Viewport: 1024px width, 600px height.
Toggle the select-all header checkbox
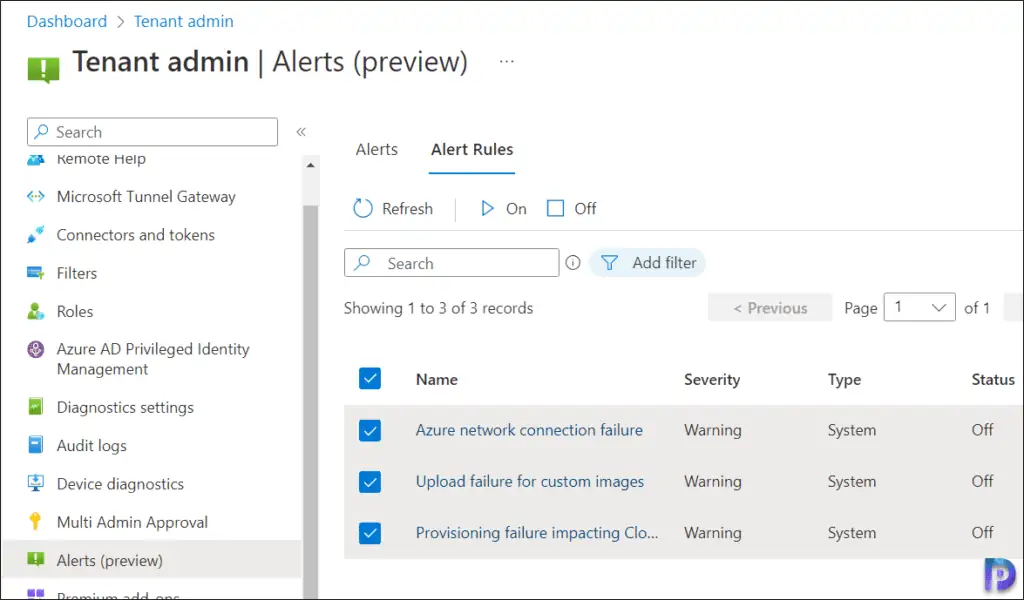(x=370, y=379)
